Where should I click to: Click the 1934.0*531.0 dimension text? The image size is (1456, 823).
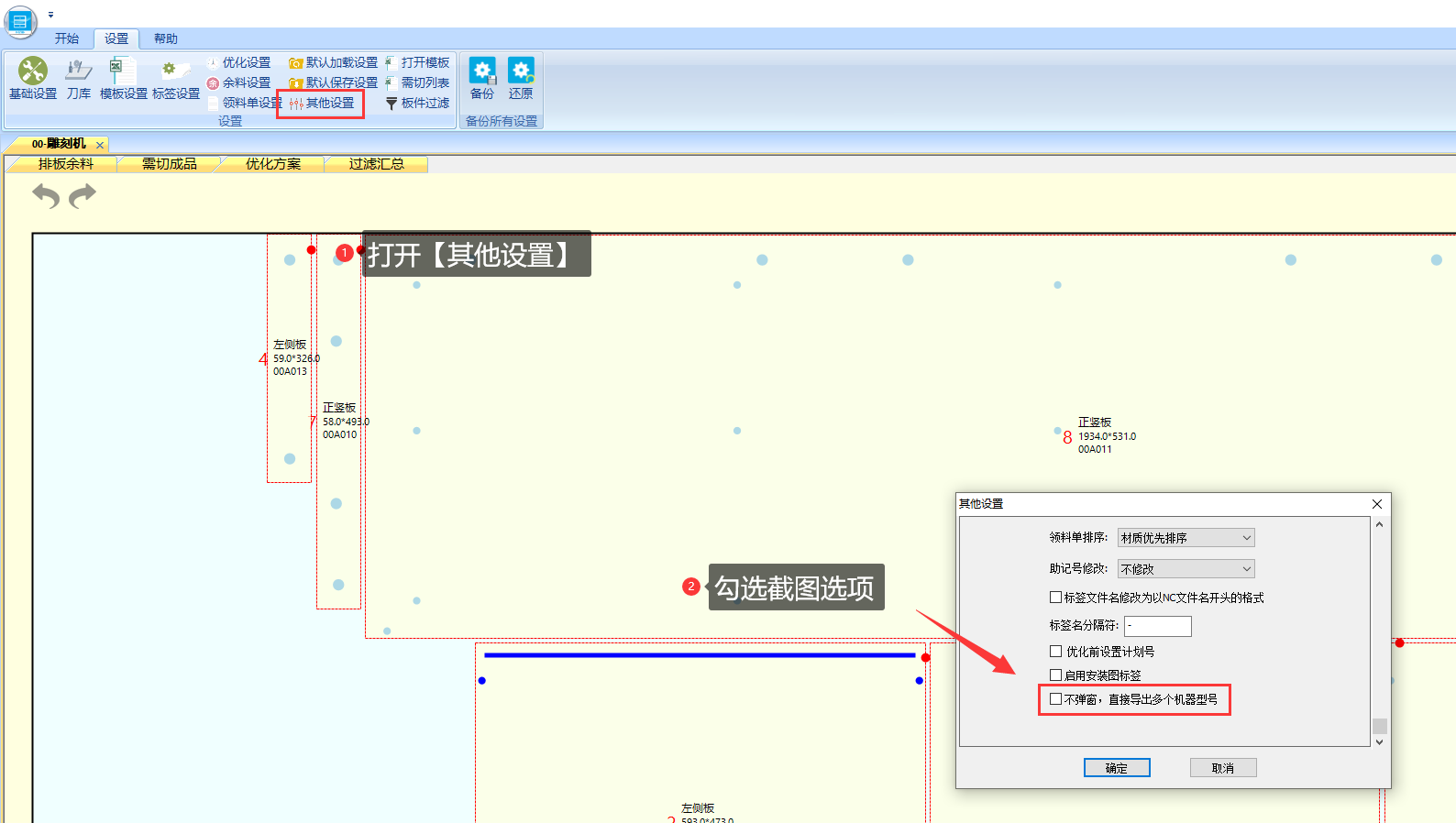[1107, 436]
